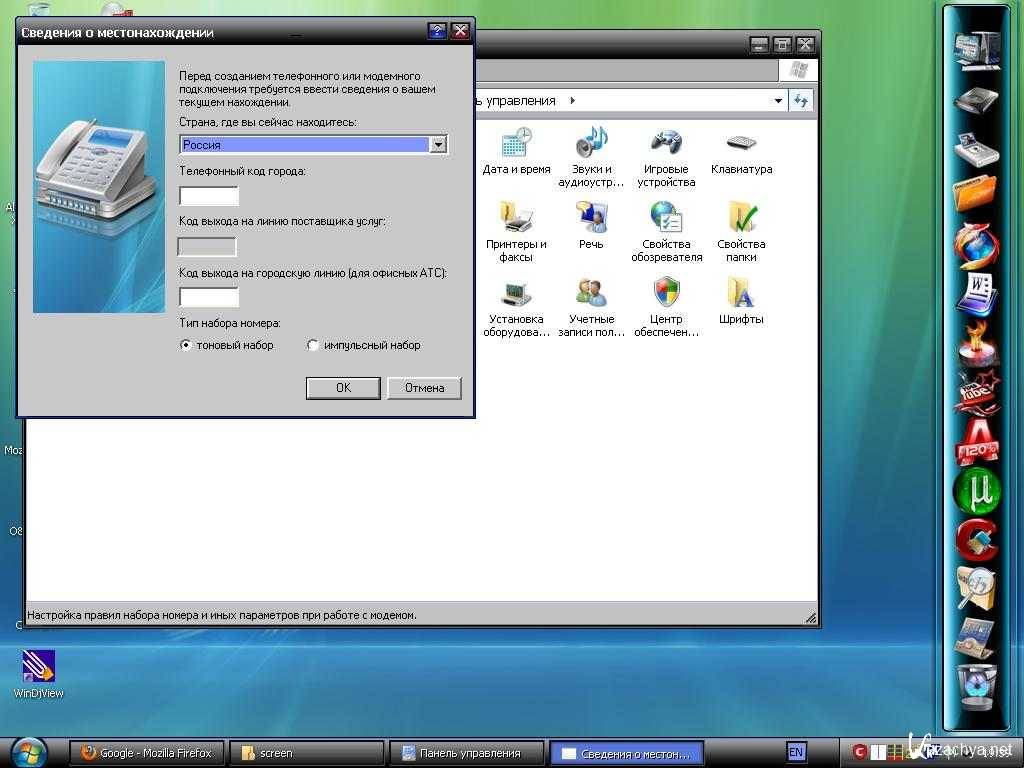Open Звуки и аудиоустройства icon
The width and height of the screenshot is (1024, 768).
591,143
